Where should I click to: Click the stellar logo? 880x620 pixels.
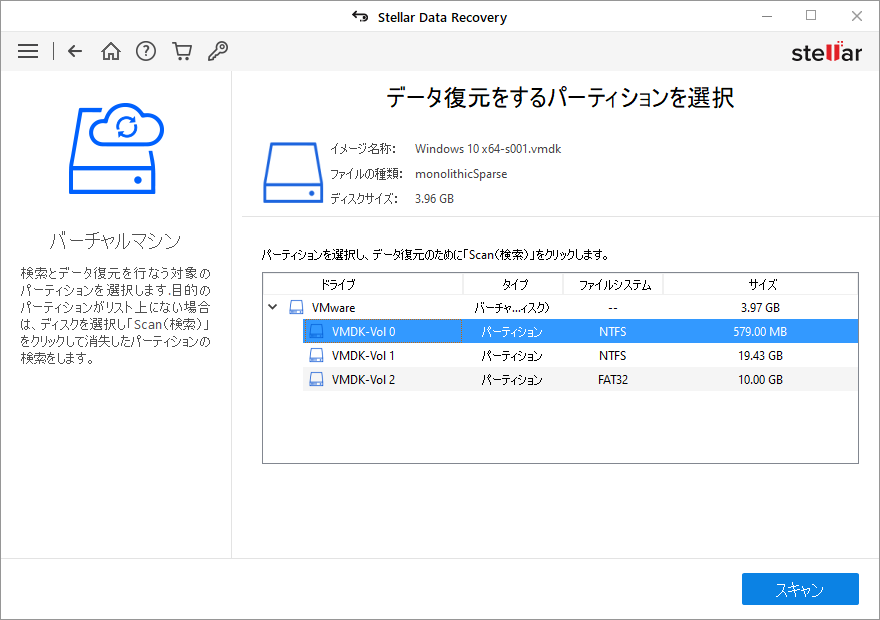[826, 52]
